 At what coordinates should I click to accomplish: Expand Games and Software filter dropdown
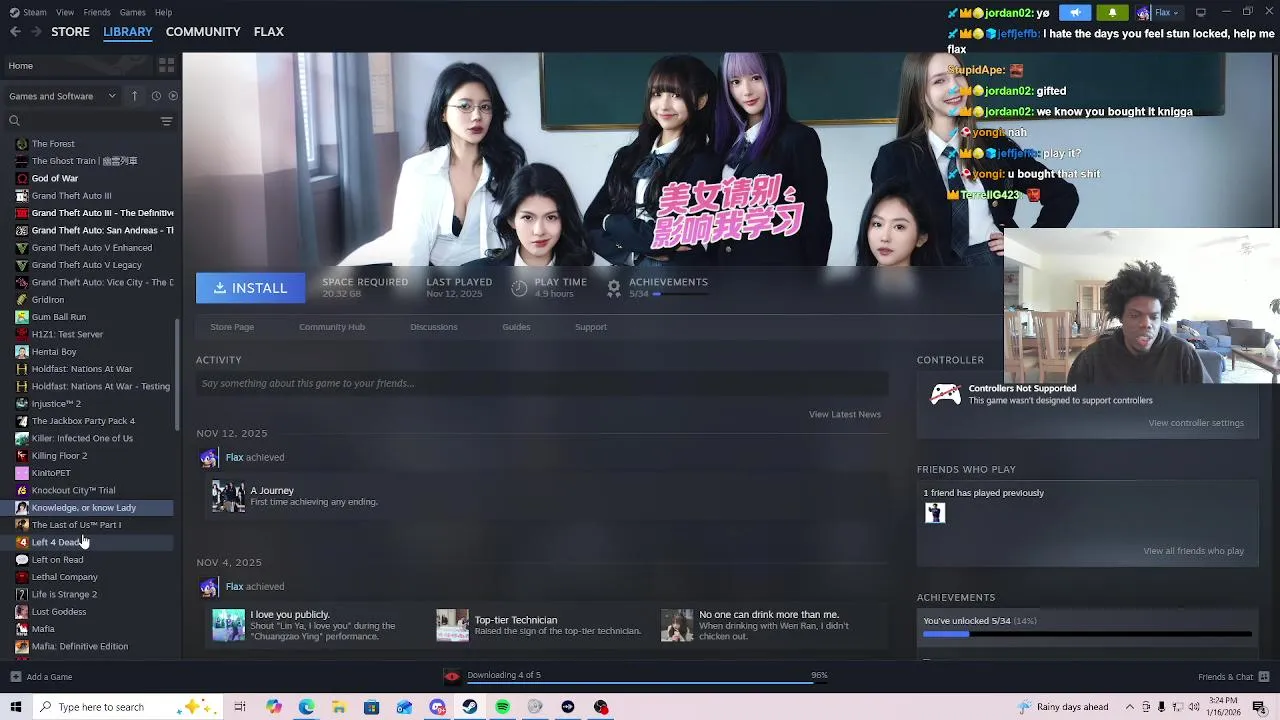coord(61,96)
